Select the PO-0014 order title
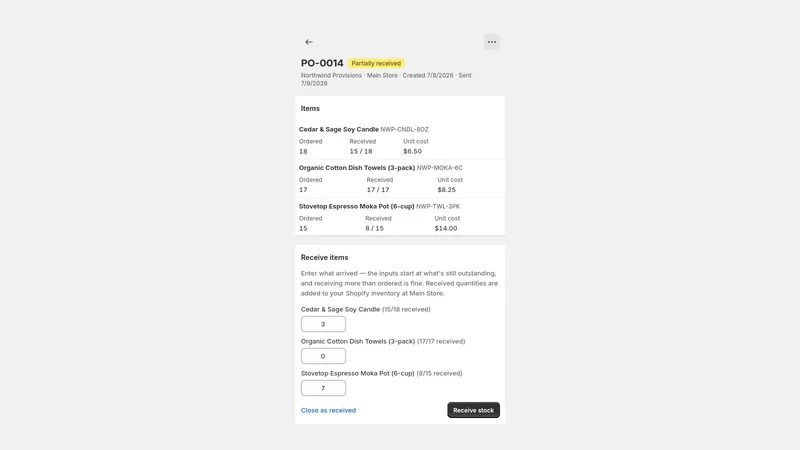 (322, 63)
